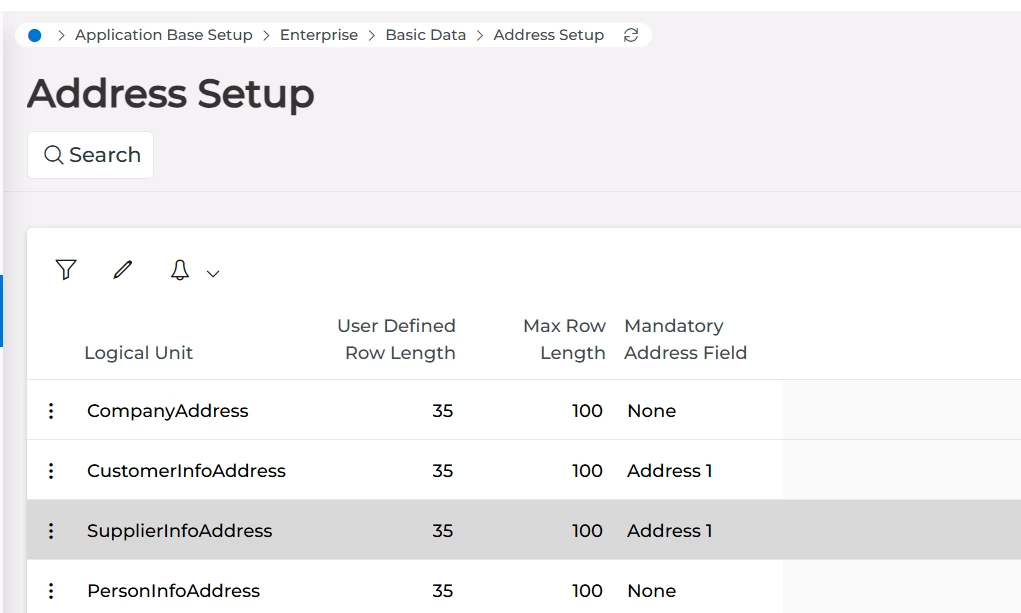Screen dimensions: 1021x613
Task: Sort by User Defined Row Length header
Action: 397,339
